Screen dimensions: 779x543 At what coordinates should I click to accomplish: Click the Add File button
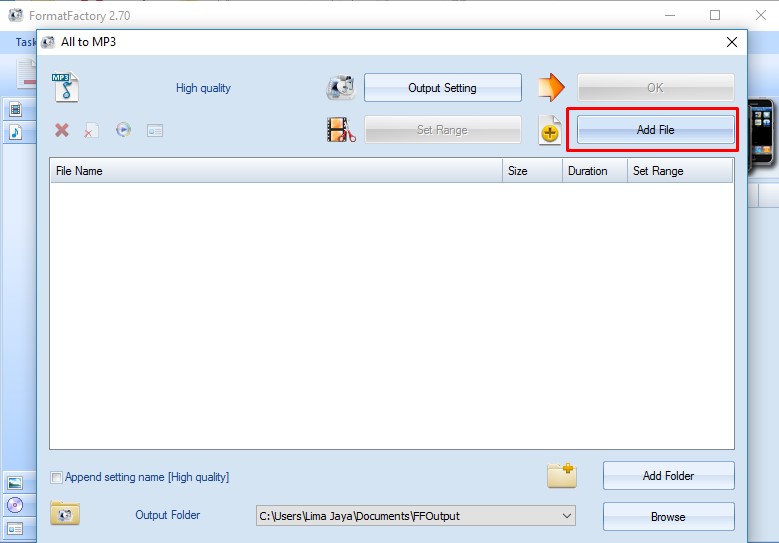point(655,130)
